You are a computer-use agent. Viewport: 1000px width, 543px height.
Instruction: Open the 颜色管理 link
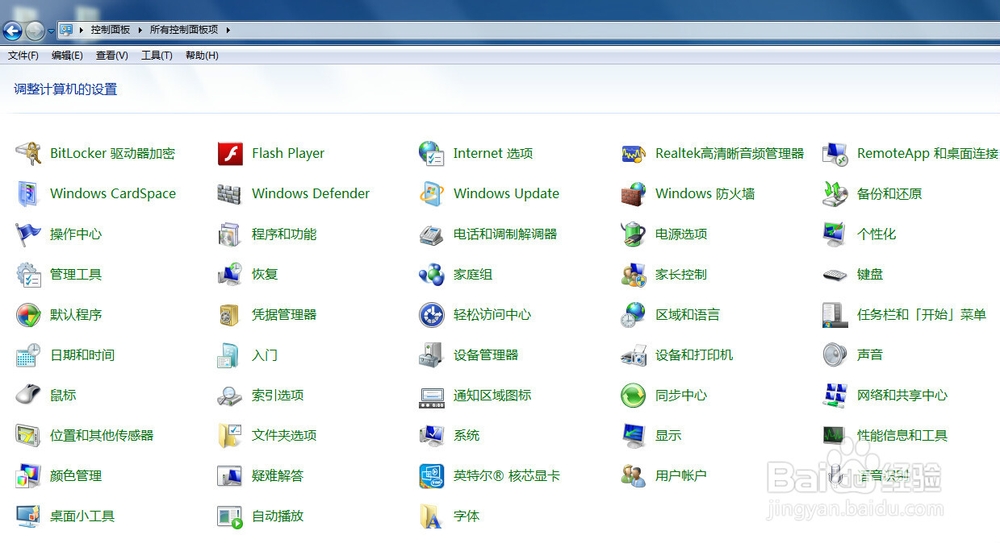76,475
